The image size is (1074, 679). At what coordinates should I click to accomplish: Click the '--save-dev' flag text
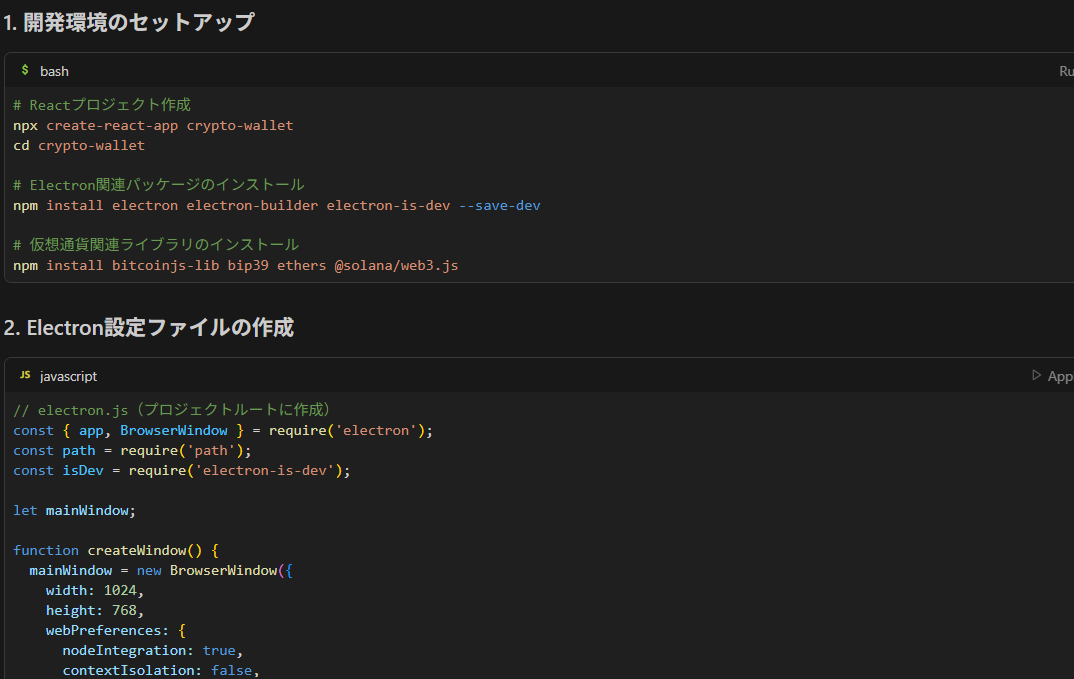(499, 206)
